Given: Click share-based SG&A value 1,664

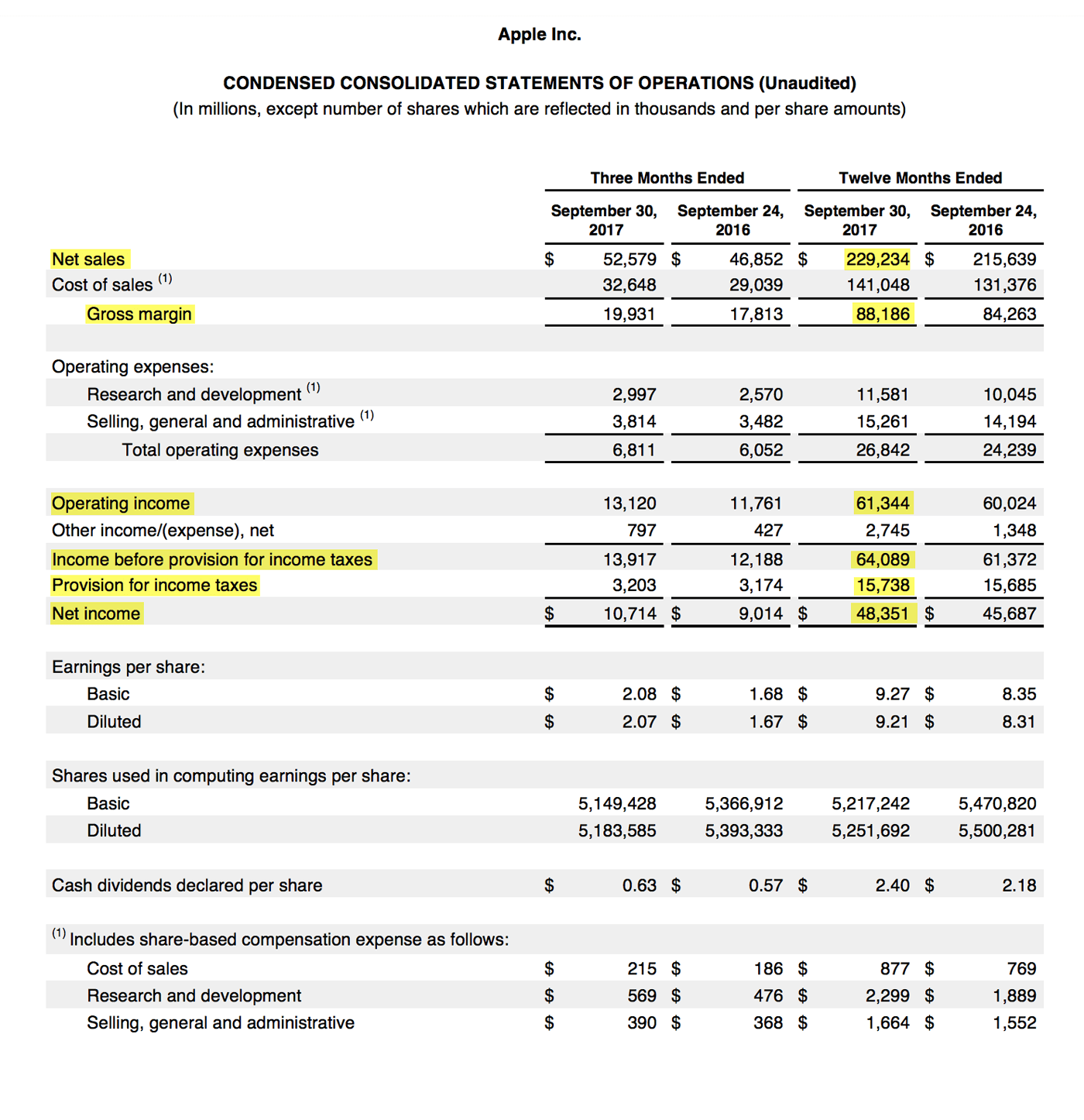Looking at the screenshot, I should point(887,1023).
